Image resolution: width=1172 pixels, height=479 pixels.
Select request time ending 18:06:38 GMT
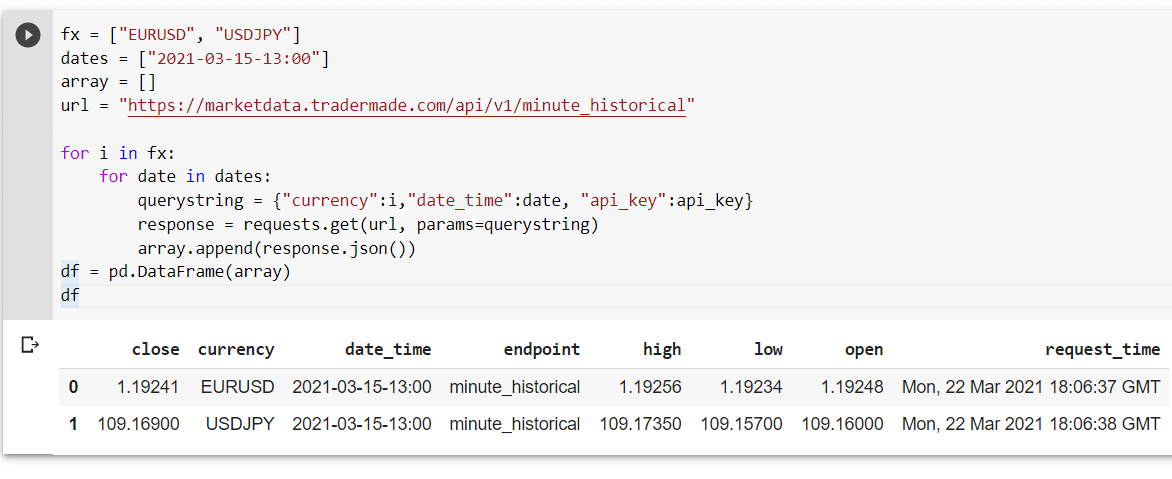click(x=1031, y=424)
